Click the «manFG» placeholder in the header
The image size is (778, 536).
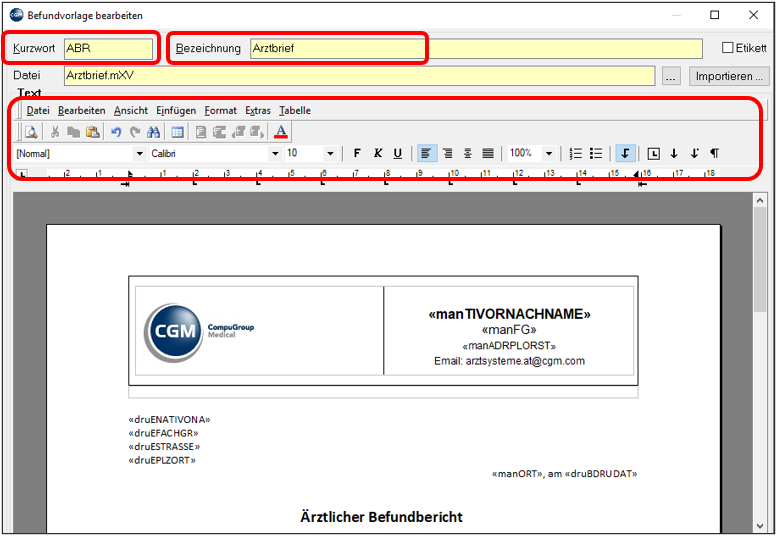point(509,330)
